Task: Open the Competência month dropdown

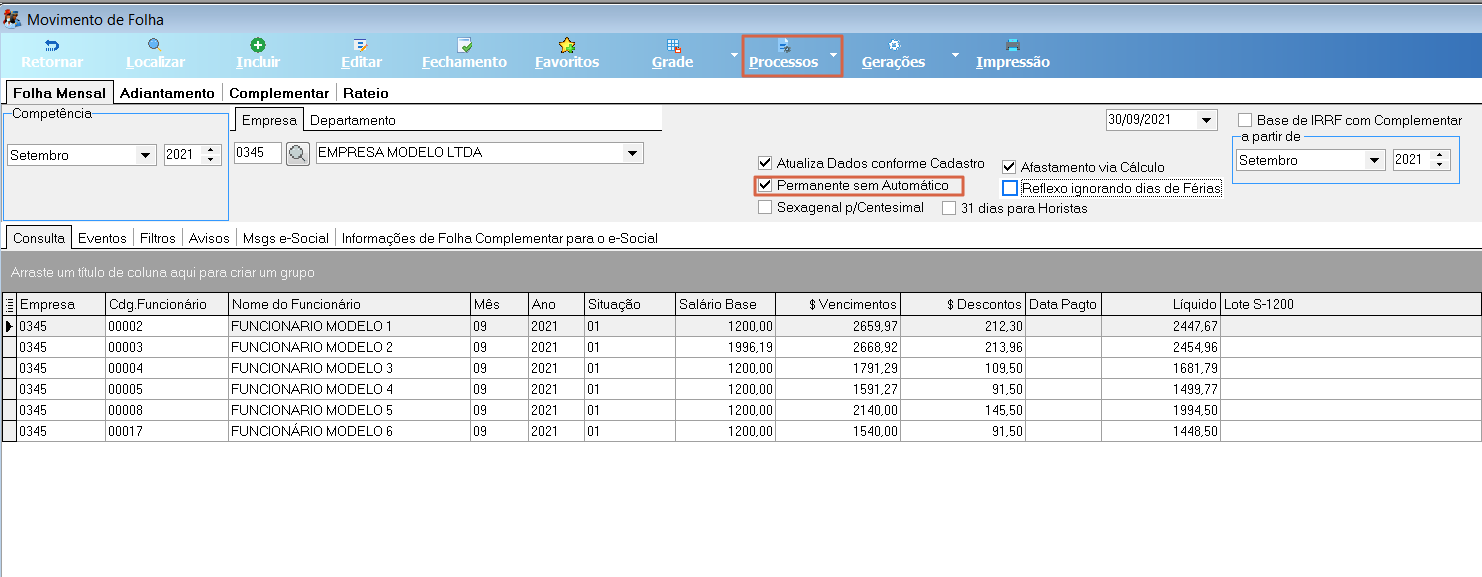Action: 145,155
